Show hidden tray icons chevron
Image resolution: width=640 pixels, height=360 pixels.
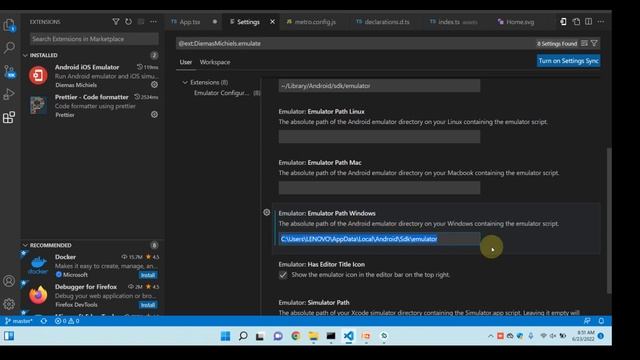(490, 336)
